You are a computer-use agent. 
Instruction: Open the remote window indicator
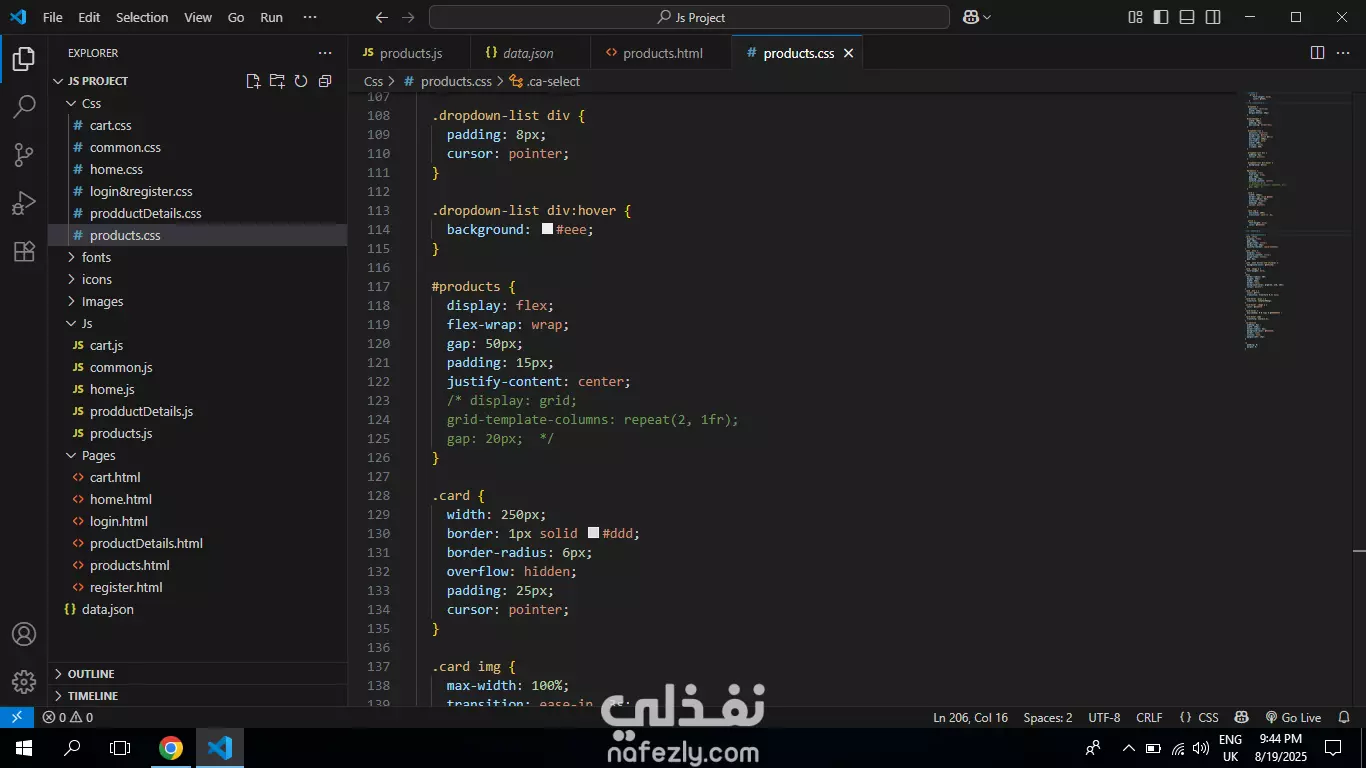click(x=17, y=717)
